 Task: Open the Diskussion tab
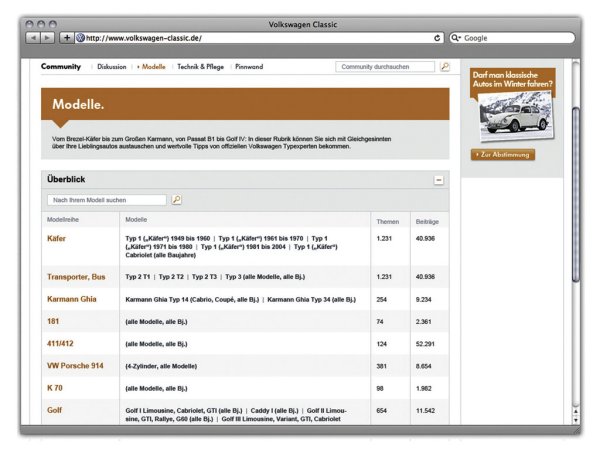[x=111, y=67]
